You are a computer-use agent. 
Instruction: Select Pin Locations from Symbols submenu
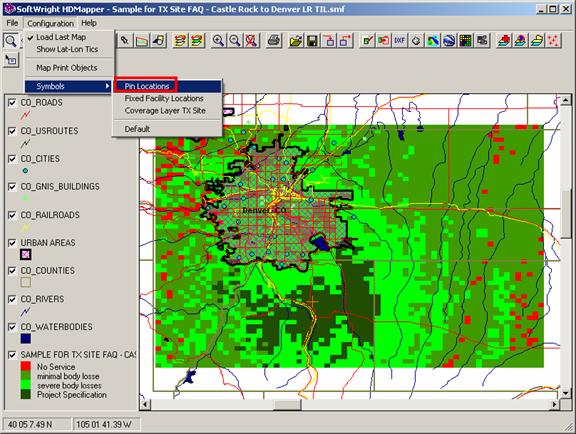tap(147, 86)
